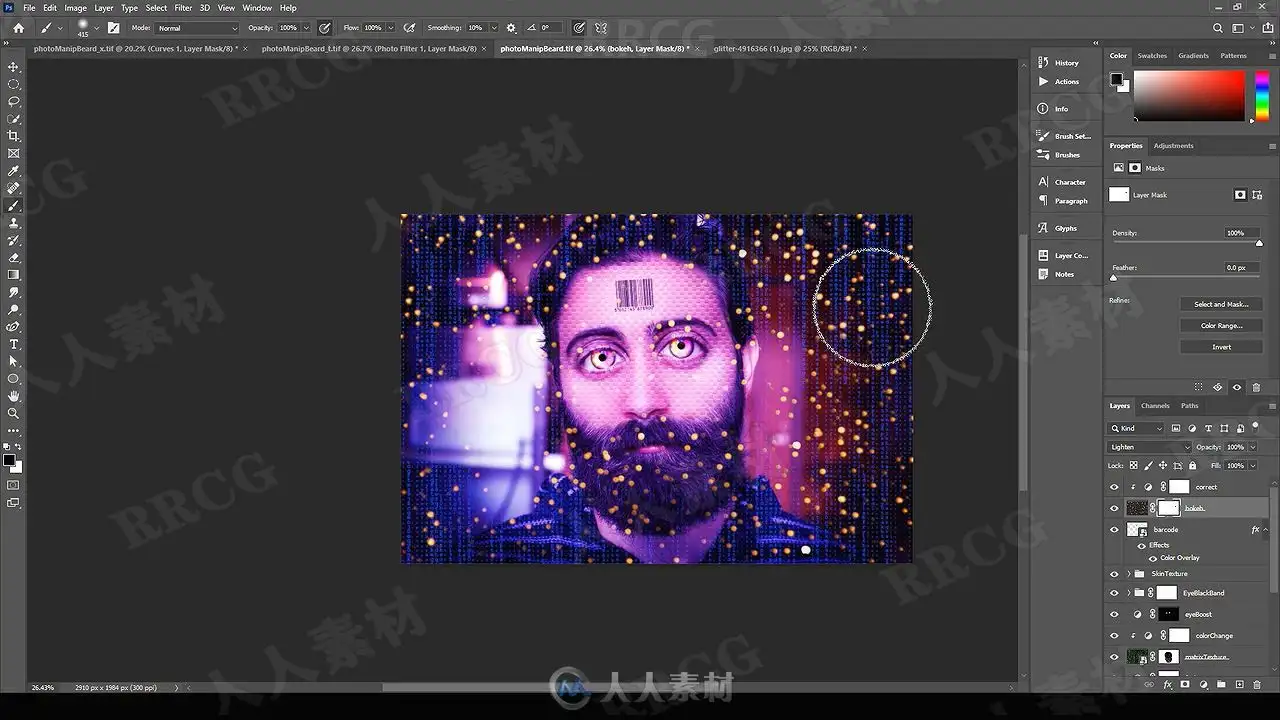Select the Horizontal Type tool
1280x720 pixels.
tap(14, 344)
